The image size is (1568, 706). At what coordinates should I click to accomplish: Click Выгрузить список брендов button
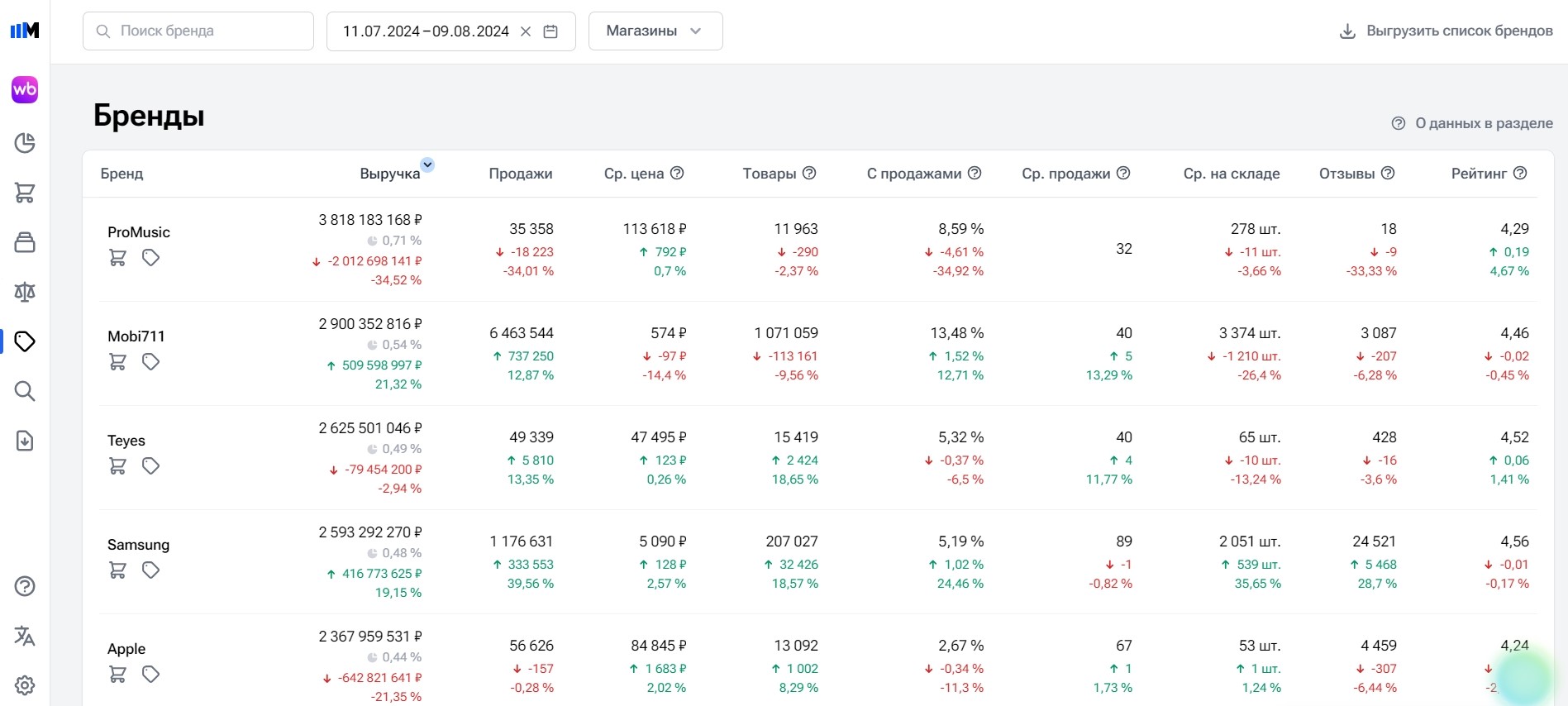[x=1446, y=31]
